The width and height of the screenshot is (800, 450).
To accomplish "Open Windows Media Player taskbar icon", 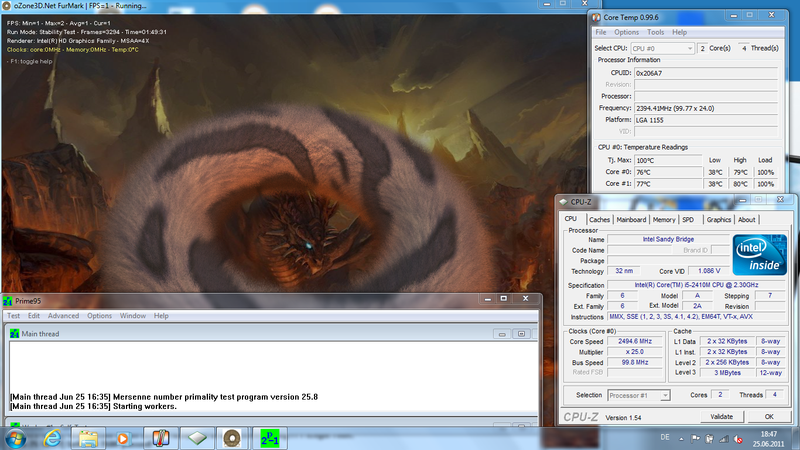I will click(123, 438).
